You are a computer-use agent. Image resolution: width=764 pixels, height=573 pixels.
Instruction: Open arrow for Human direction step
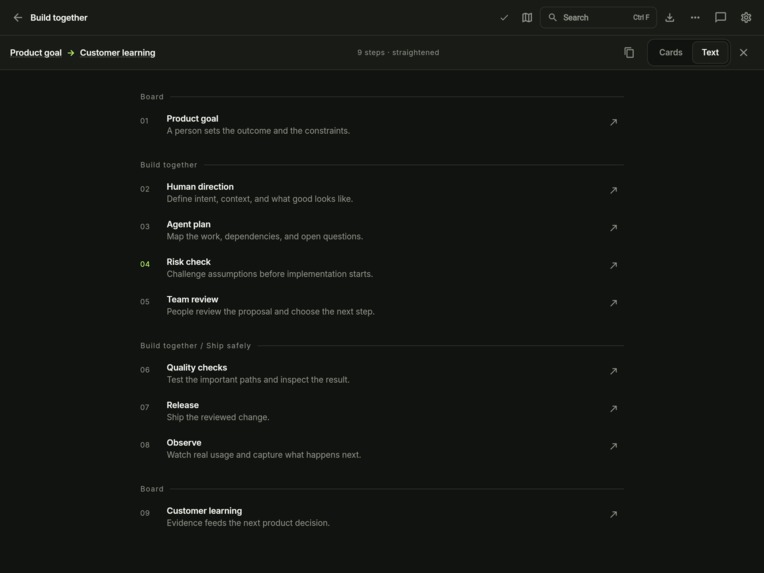[613, 191]
